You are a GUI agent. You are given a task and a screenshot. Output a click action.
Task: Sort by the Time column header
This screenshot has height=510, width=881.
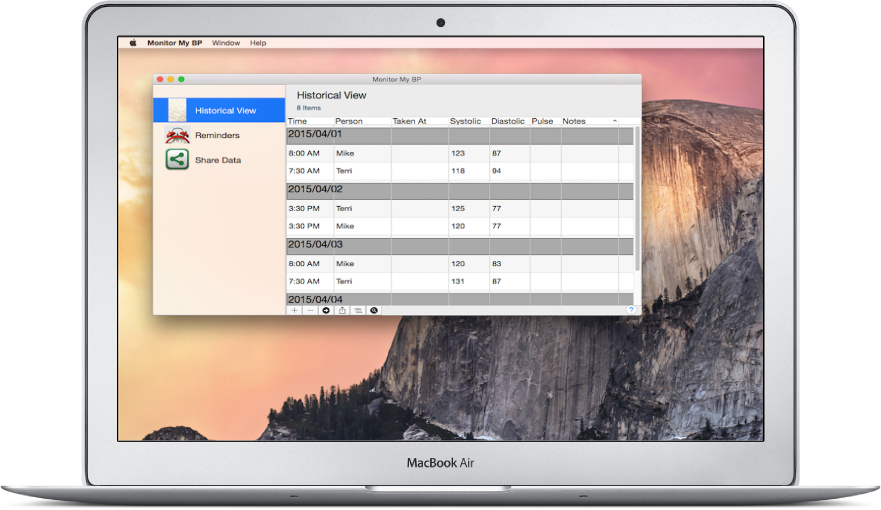pyautogui.click(x=310, y=121)
